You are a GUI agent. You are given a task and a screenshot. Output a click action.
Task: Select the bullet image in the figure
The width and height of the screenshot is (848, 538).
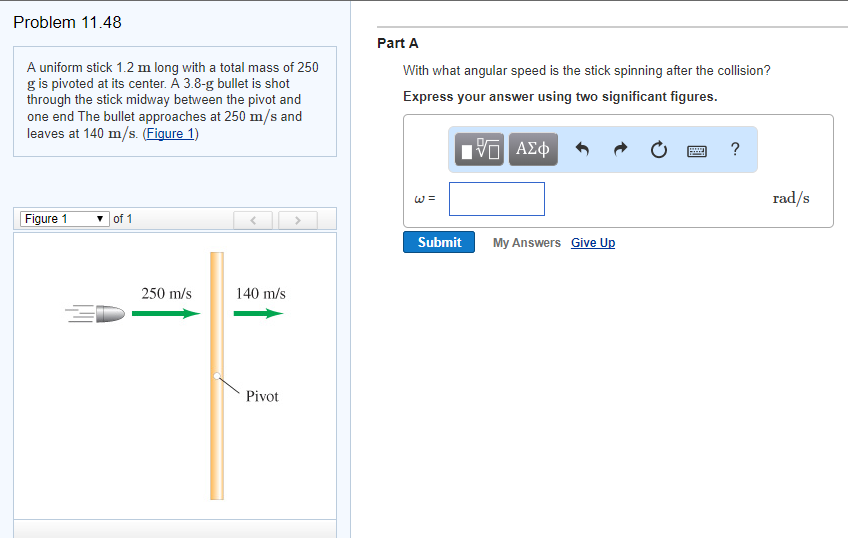(x=95, y=314)
